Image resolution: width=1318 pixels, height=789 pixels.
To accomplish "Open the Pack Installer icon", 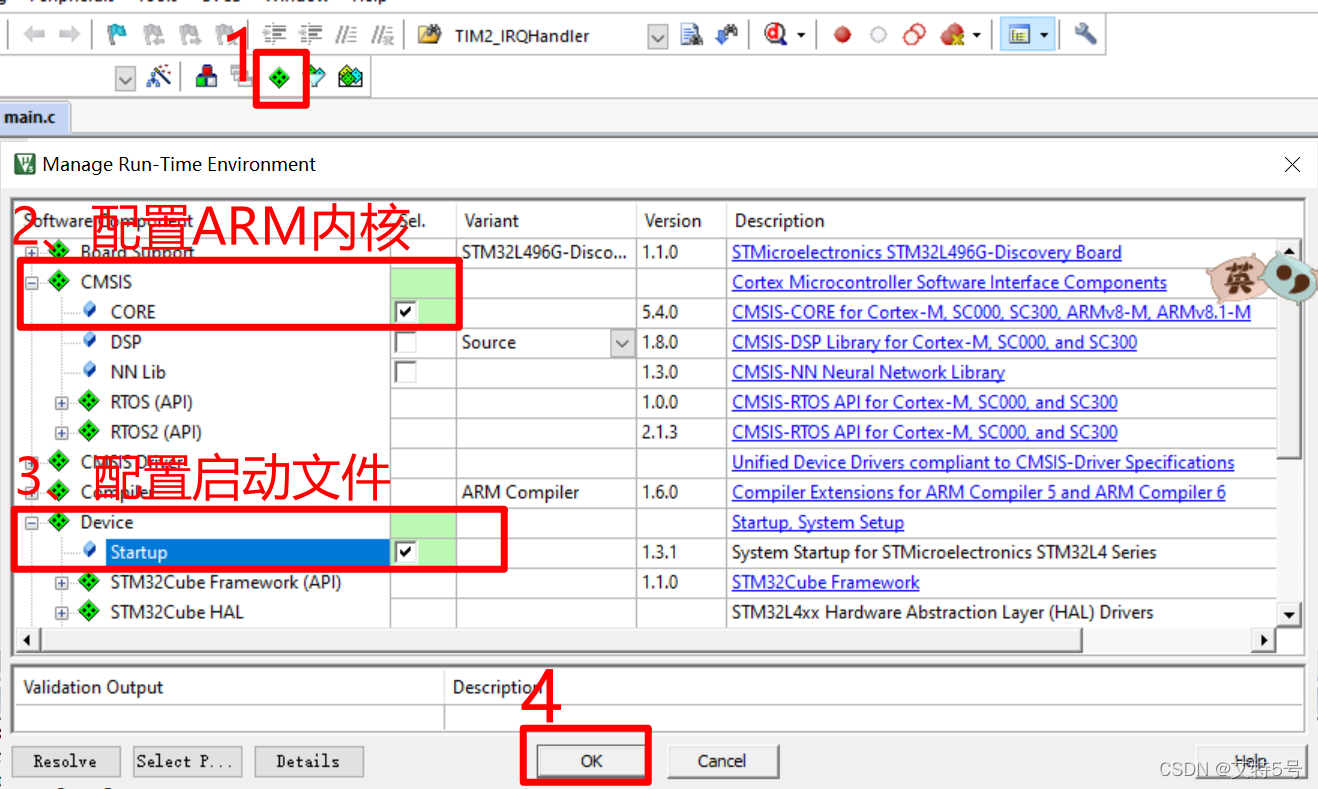I will [x=350, y=76].
